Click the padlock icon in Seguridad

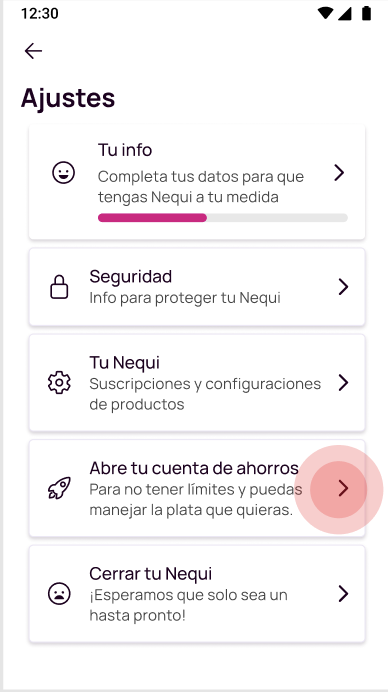(x=59, y=287)
